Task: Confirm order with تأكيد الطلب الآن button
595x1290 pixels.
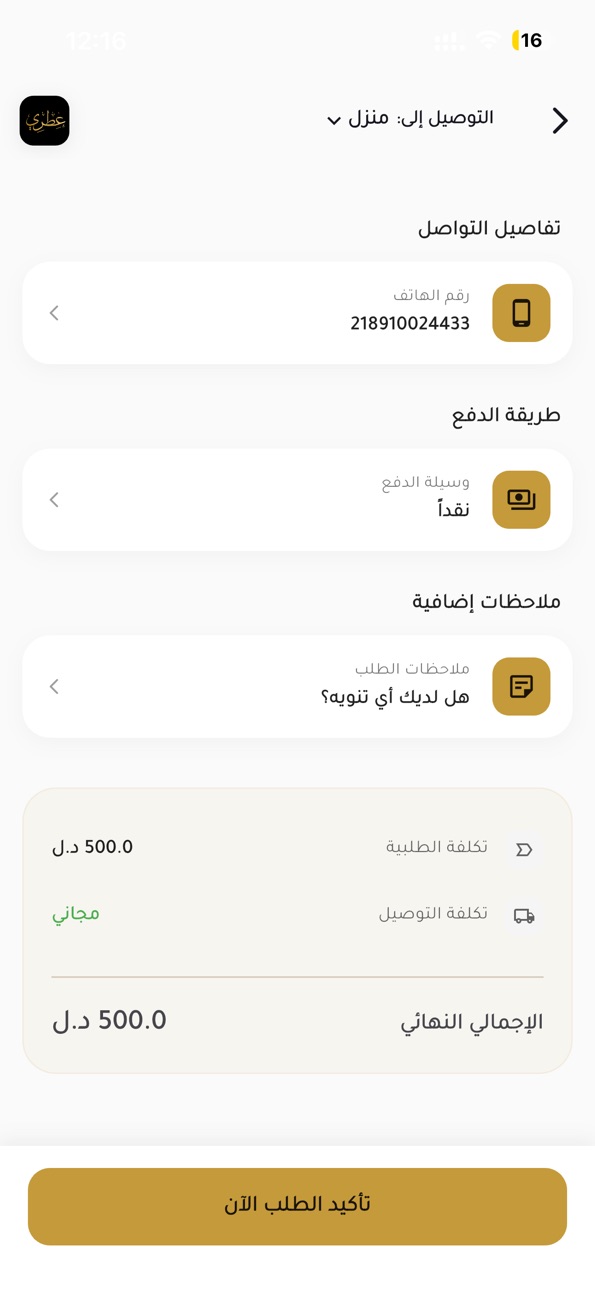Action: click(297, 1206)
